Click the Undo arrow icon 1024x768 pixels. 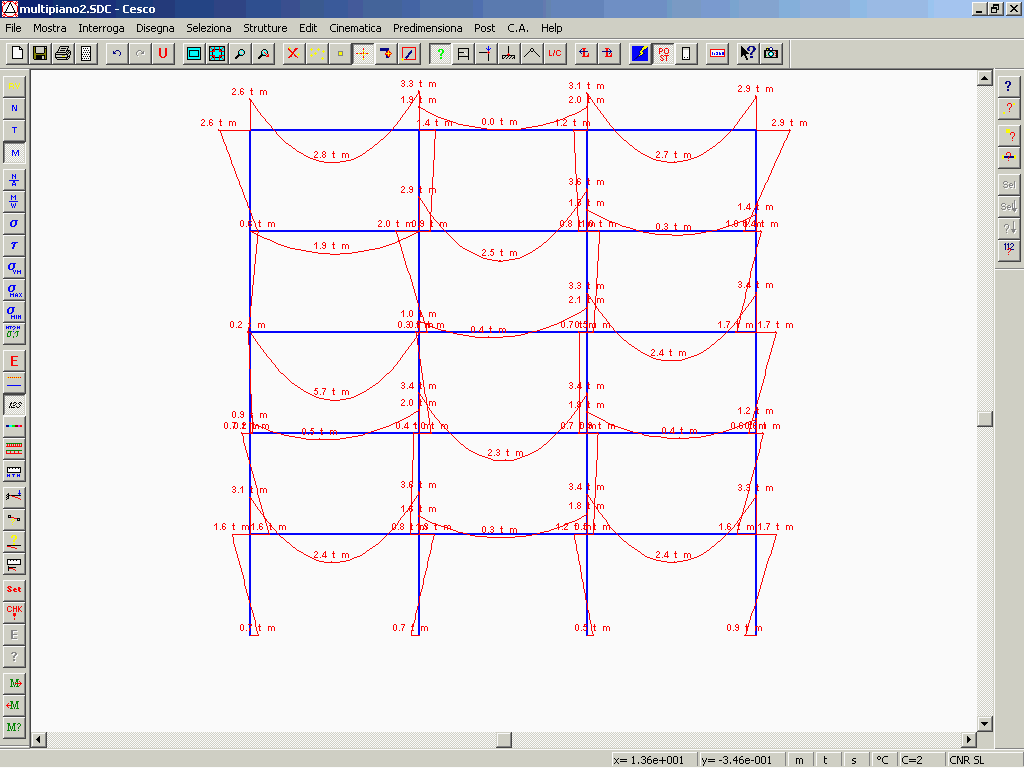pyautogui.click(x=117, y=53)
